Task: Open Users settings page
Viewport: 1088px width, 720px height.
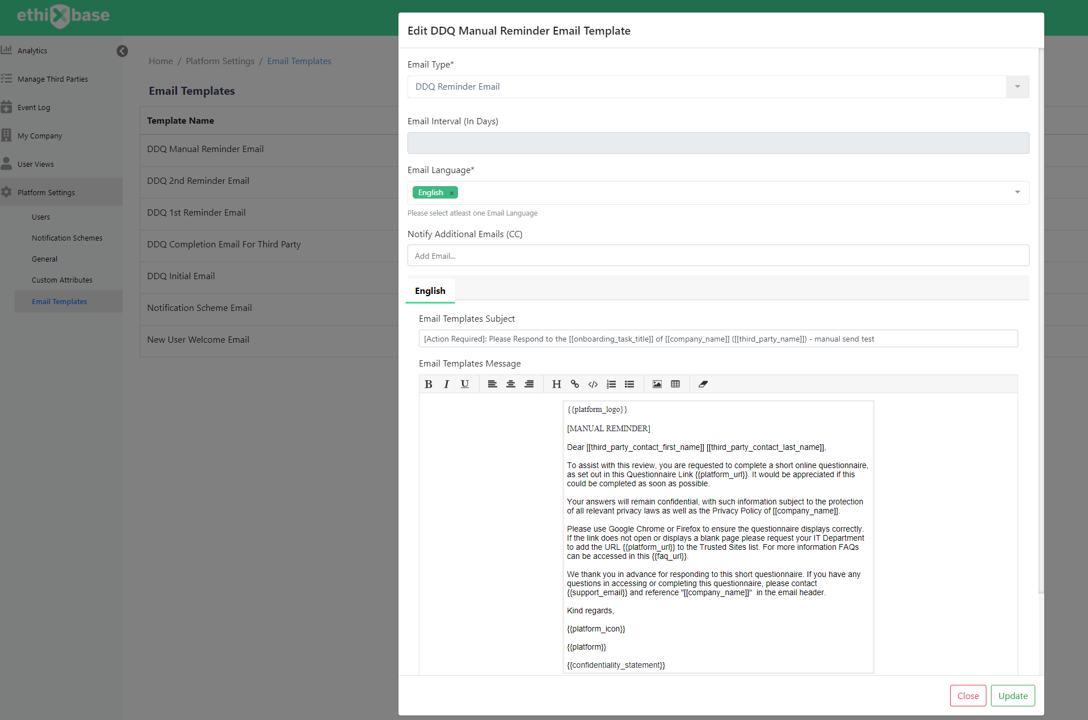Action: click(x=40, y=217)
